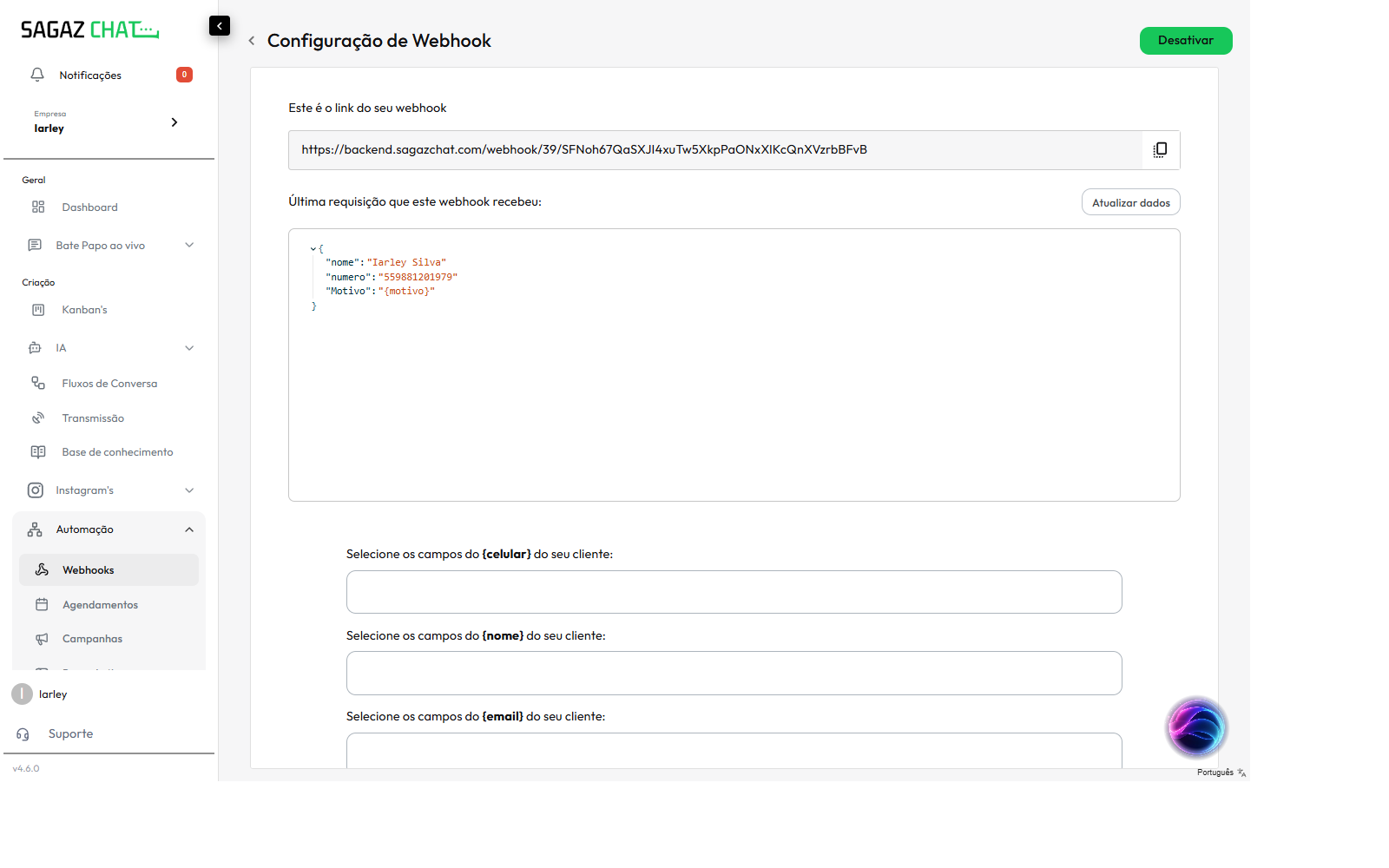The height and width of the screenshot is (868, 1389).
Task: Click the {celular} field selector input
Action: pos(734,592)
